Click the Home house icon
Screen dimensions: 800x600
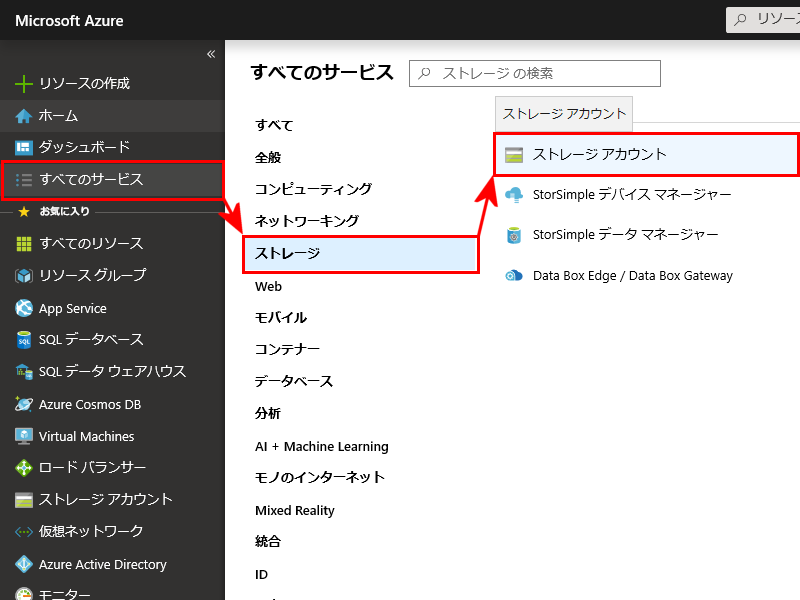23,116
